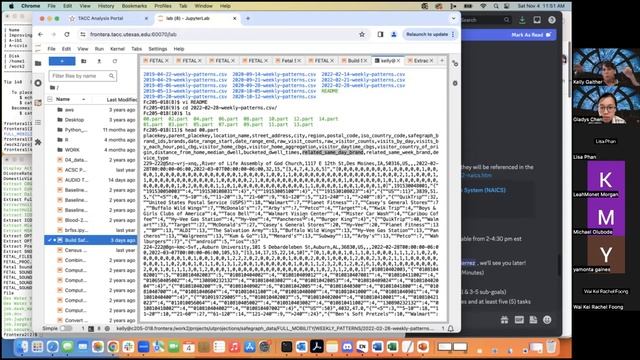This screenshot has height=360, width=640.
Task: Open a new Chrome tab with plus
Action: tap(248, 18)
